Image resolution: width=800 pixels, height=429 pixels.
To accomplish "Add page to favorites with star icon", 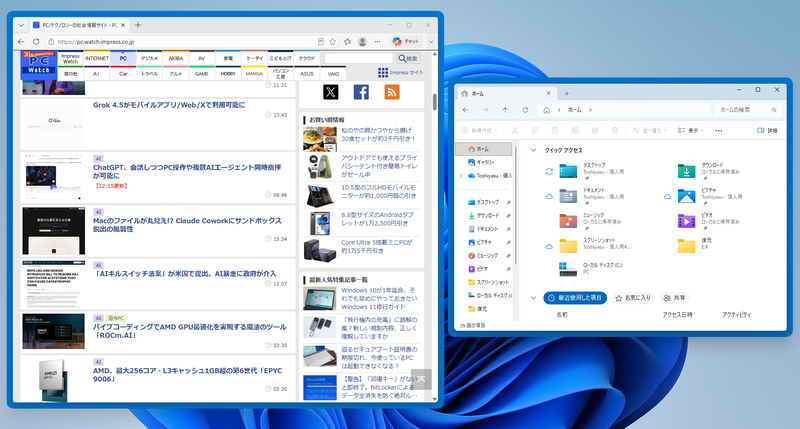I will coord(333,42).
